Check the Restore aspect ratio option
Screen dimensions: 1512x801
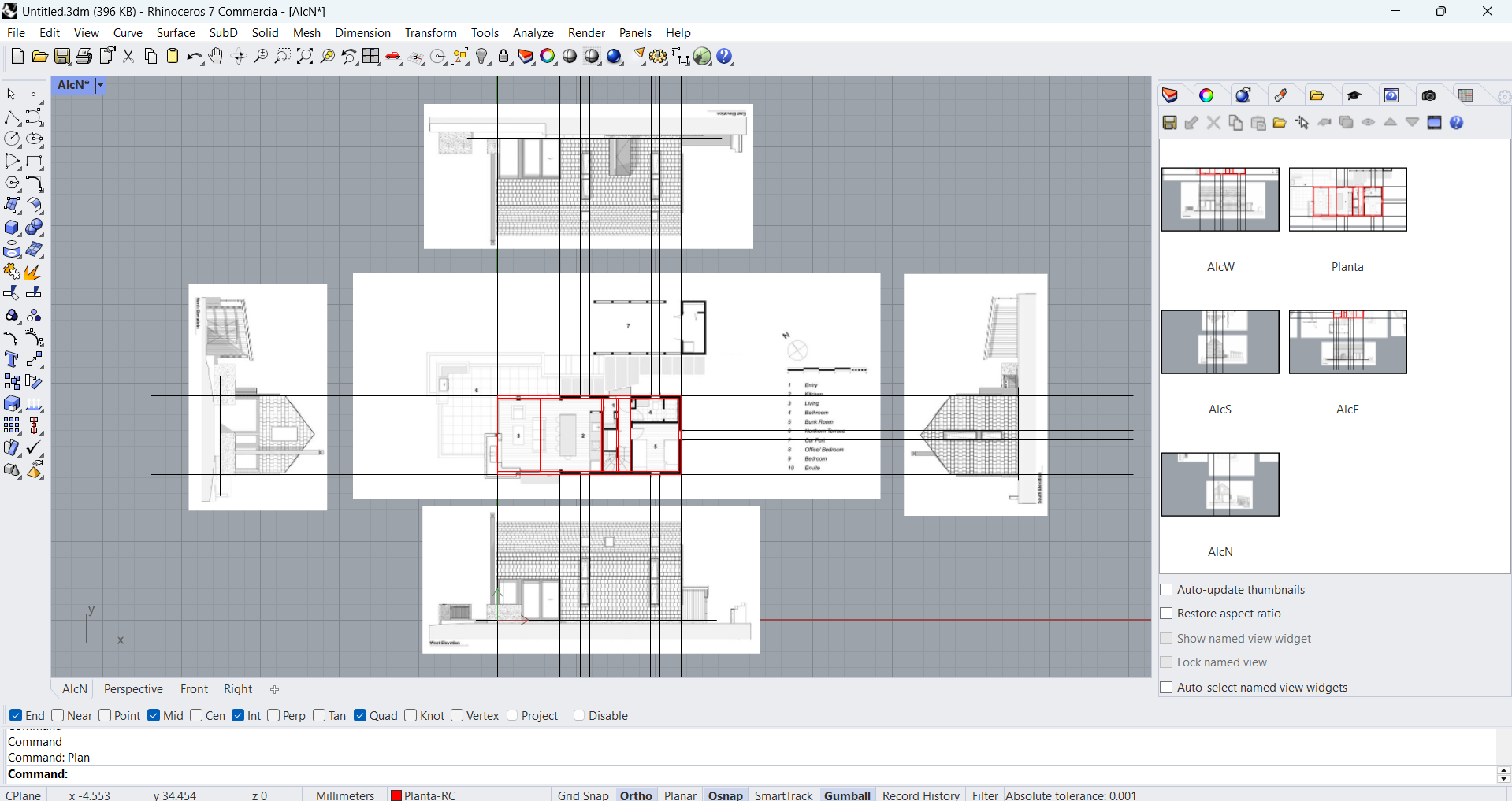click(x=1167, y=614)
